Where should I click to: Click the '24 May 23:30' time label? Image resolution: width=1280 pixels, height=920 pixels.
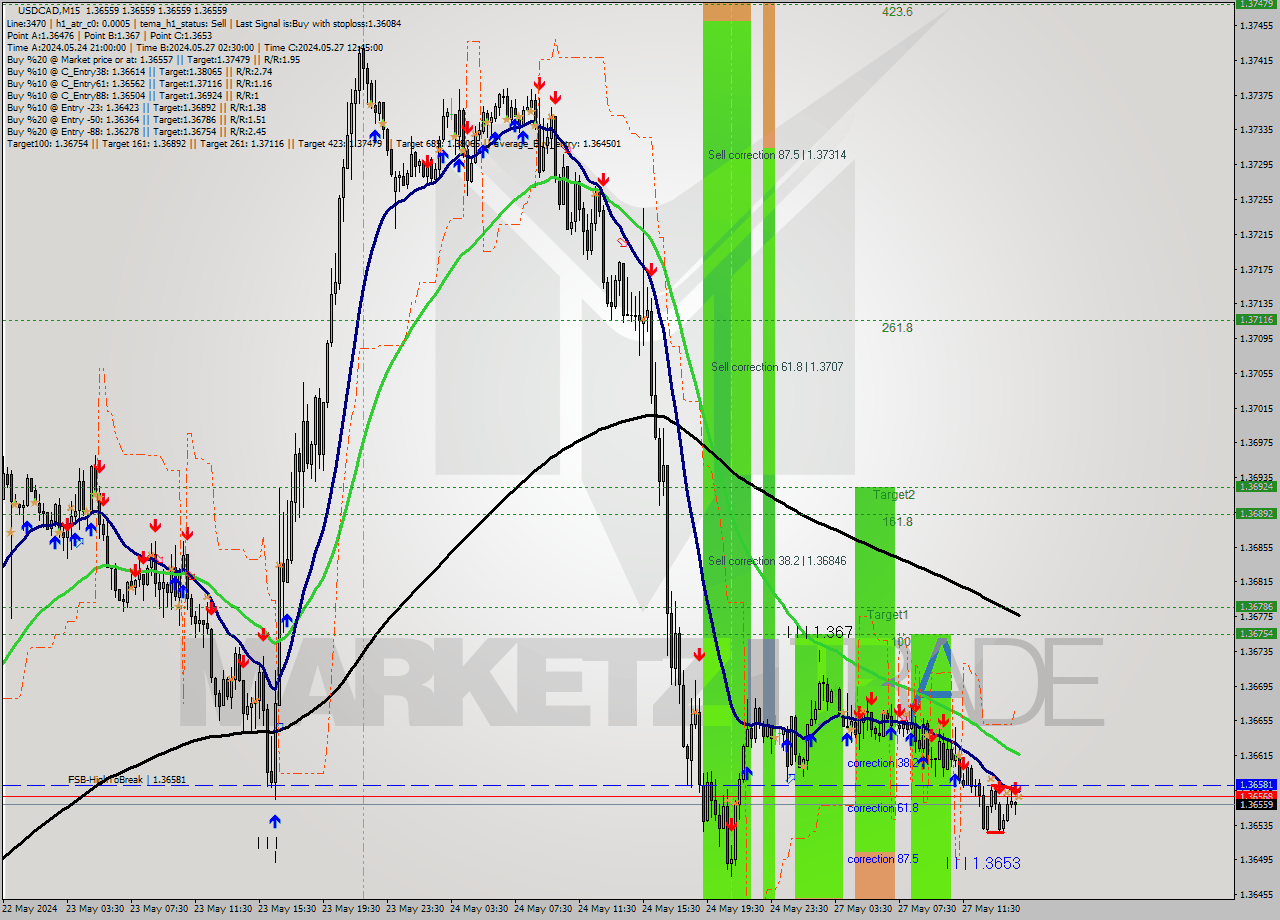pos(799,909)
